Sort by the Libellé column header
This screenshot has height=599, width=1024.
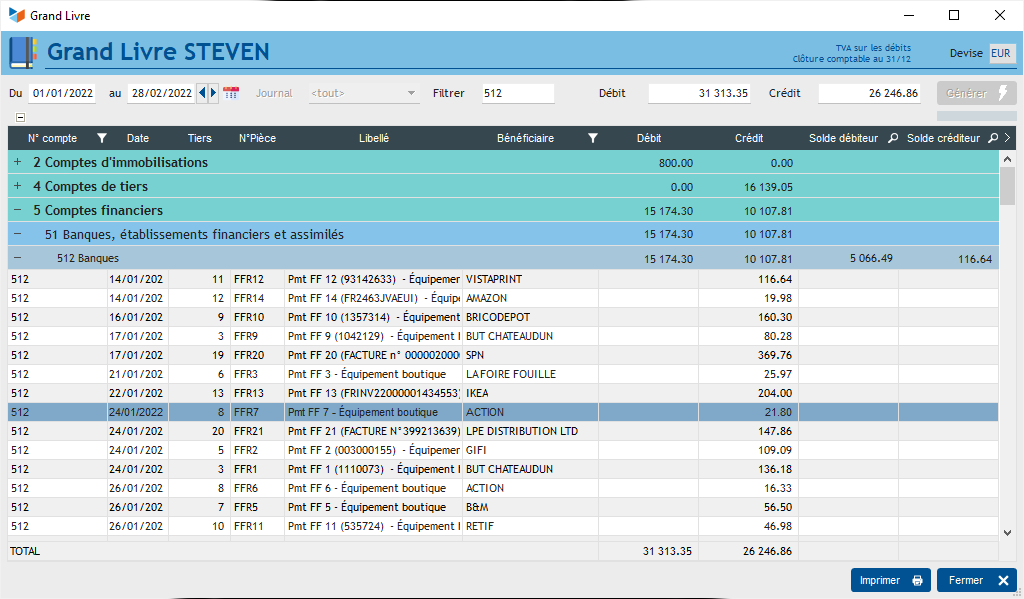pyautogui.click(x=373, y=139)
